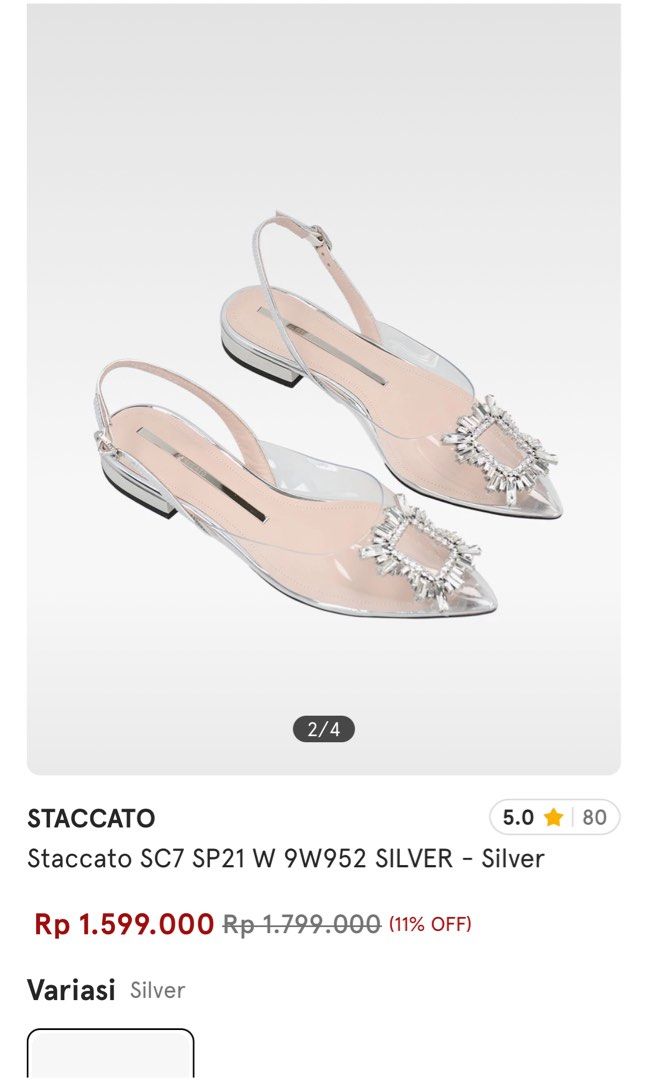Click the 2/4 image counter pill
This screenshot has width=648, height=1080.
pos(324,730)
